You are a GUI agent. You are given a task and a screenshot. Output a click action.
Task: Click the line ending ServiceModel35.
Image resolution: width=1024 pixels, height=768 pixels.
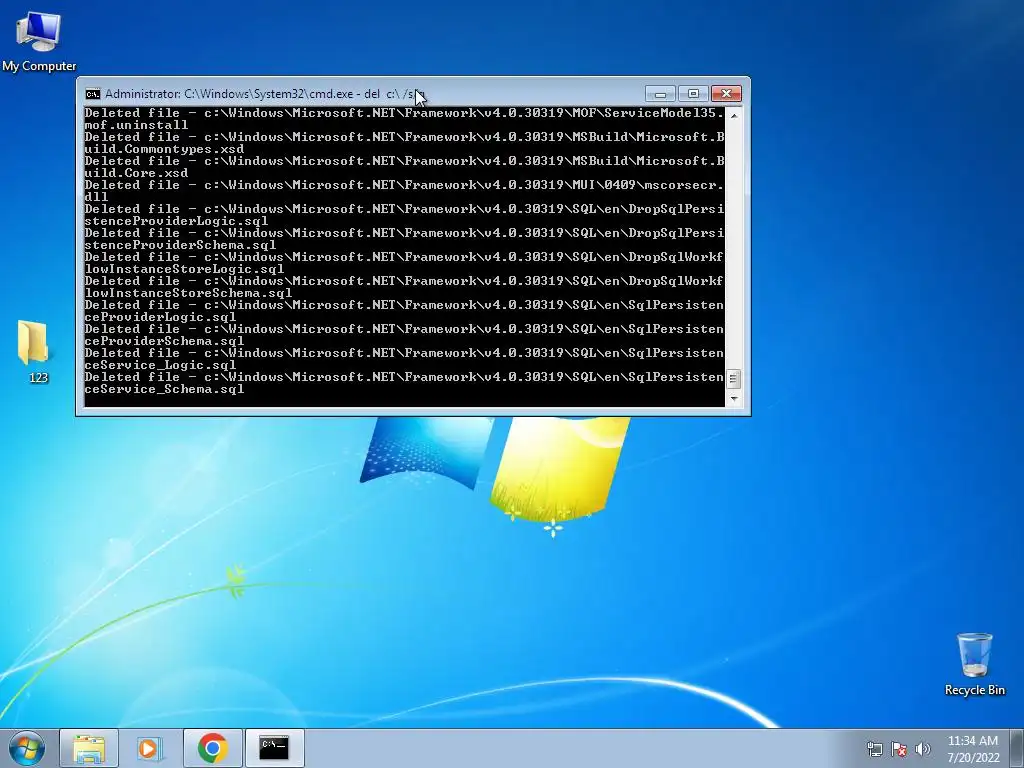point(404,113)
